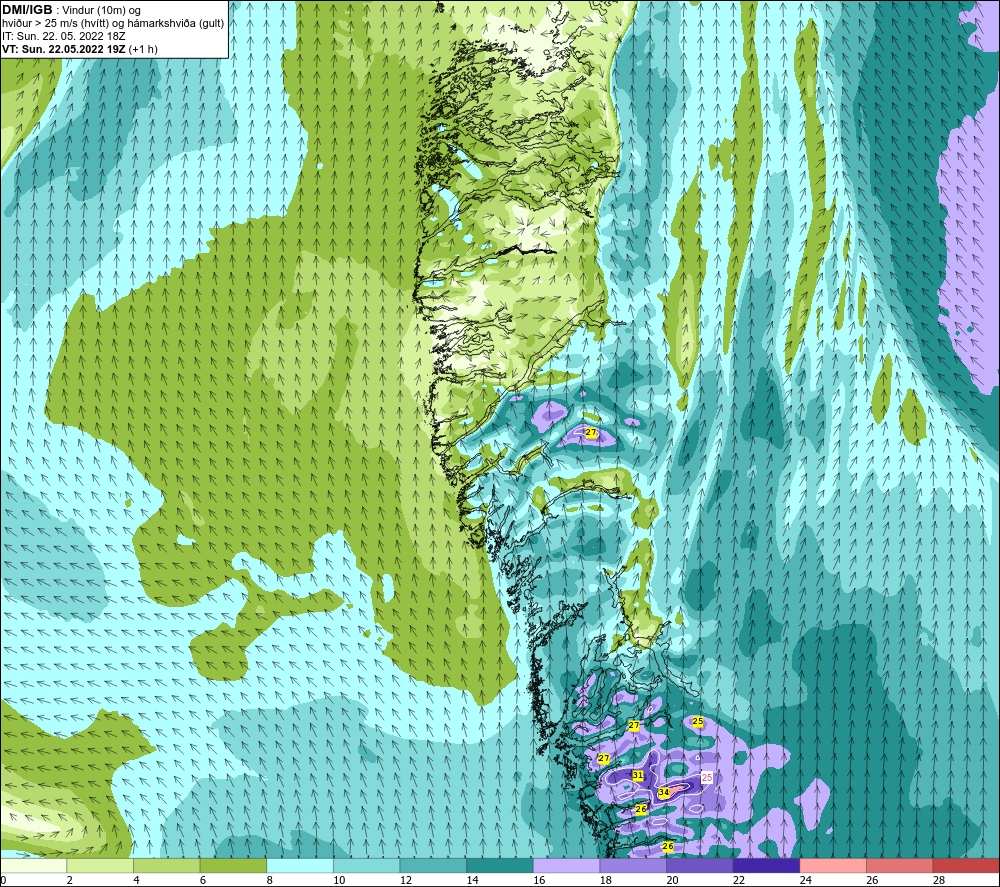Click the 14 tick label on colour scale
Screen dimensions: 1000x887
coord(472,880)
